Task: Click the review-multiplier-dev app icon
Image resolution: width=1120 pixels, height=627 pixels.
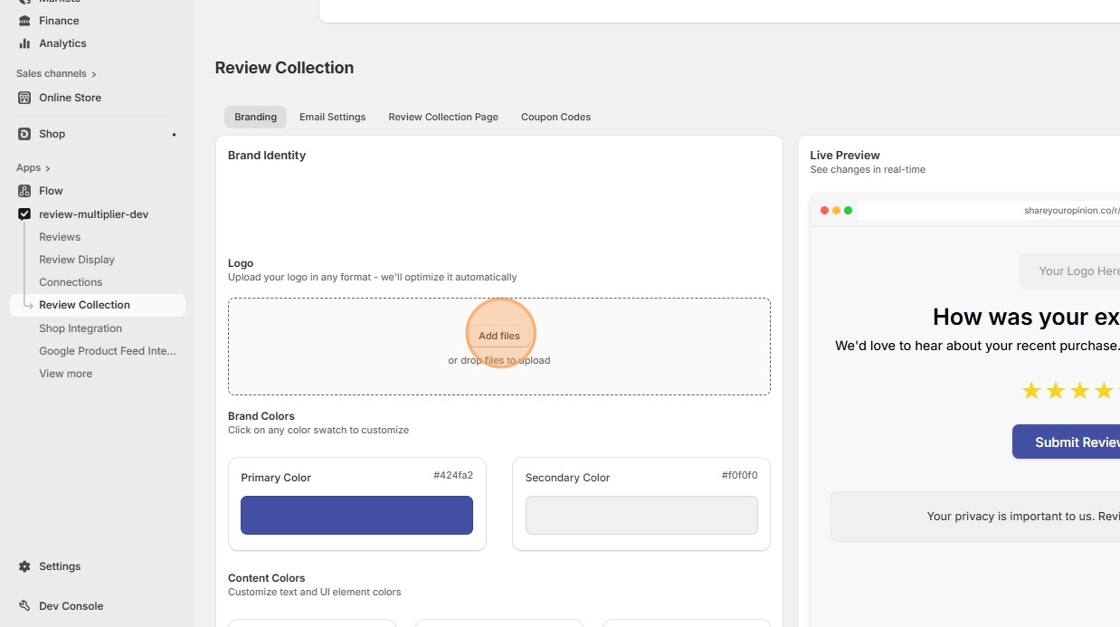Action: (25, 214)
